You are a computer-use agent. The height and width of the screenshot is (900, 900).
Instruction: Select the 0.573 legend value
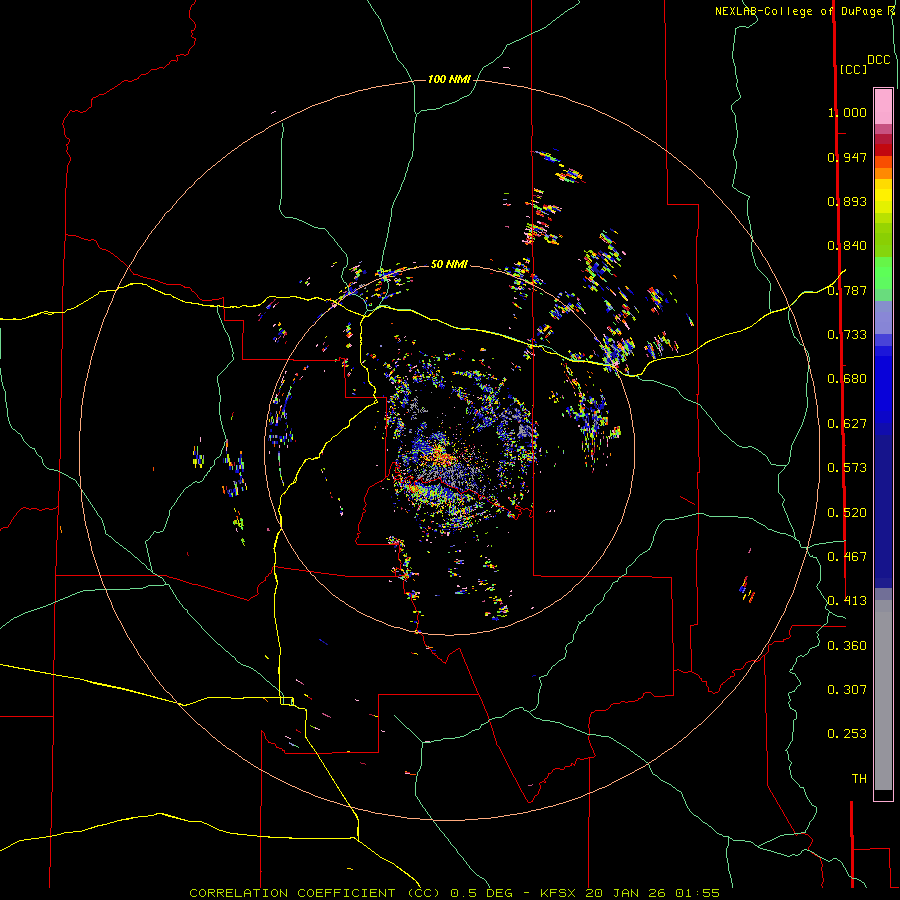click(x=847, y=468)
